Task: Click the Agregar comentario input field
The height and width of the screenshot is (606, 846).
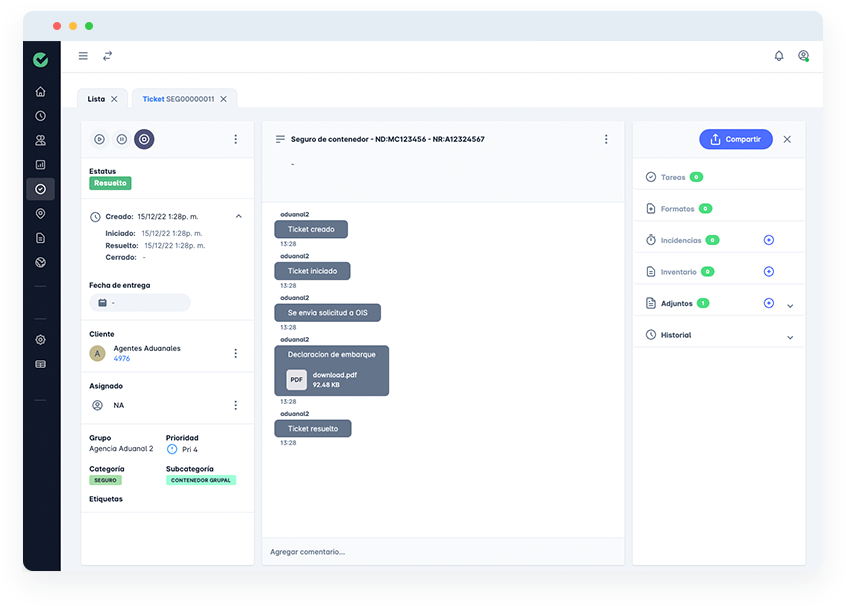Action: pos(443,551)
